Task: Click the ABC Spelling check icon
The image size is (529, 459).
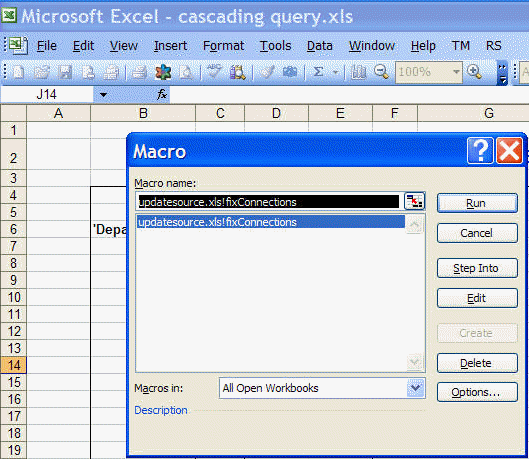Action: 214,71
